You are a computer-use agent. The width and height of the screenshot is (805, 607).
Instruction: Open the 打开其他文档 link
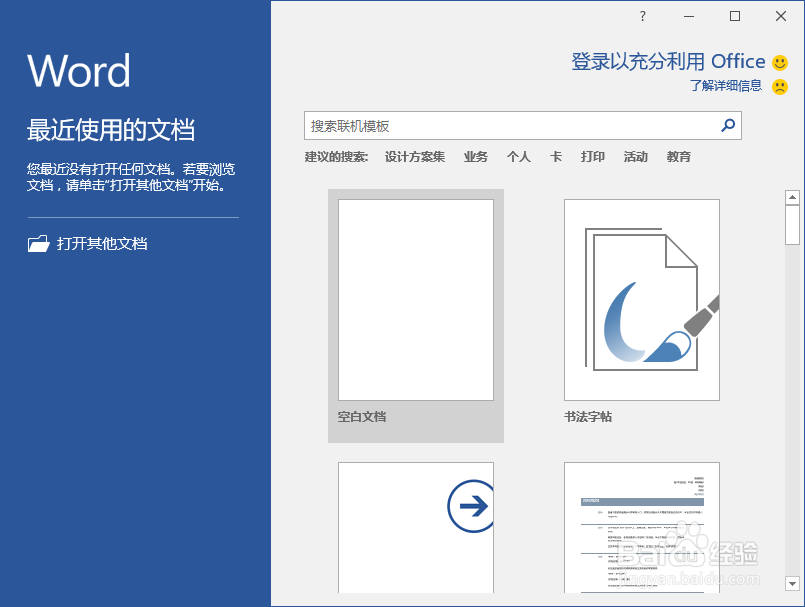point(102,243)
